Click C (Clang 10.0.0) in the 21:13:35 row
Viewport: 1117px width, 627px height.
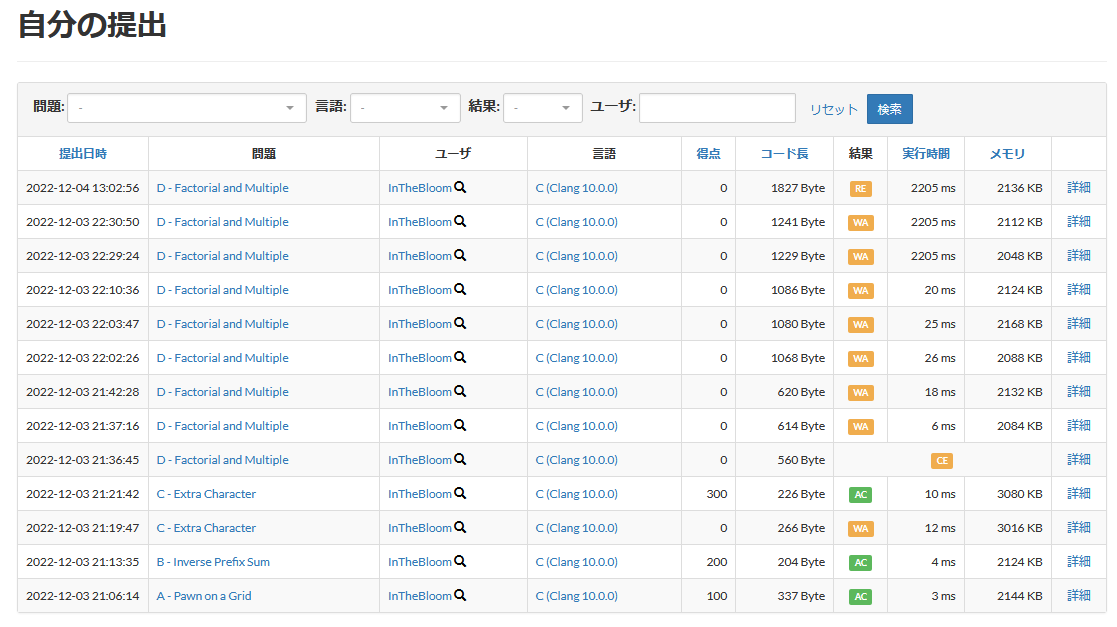pos(576,562)
